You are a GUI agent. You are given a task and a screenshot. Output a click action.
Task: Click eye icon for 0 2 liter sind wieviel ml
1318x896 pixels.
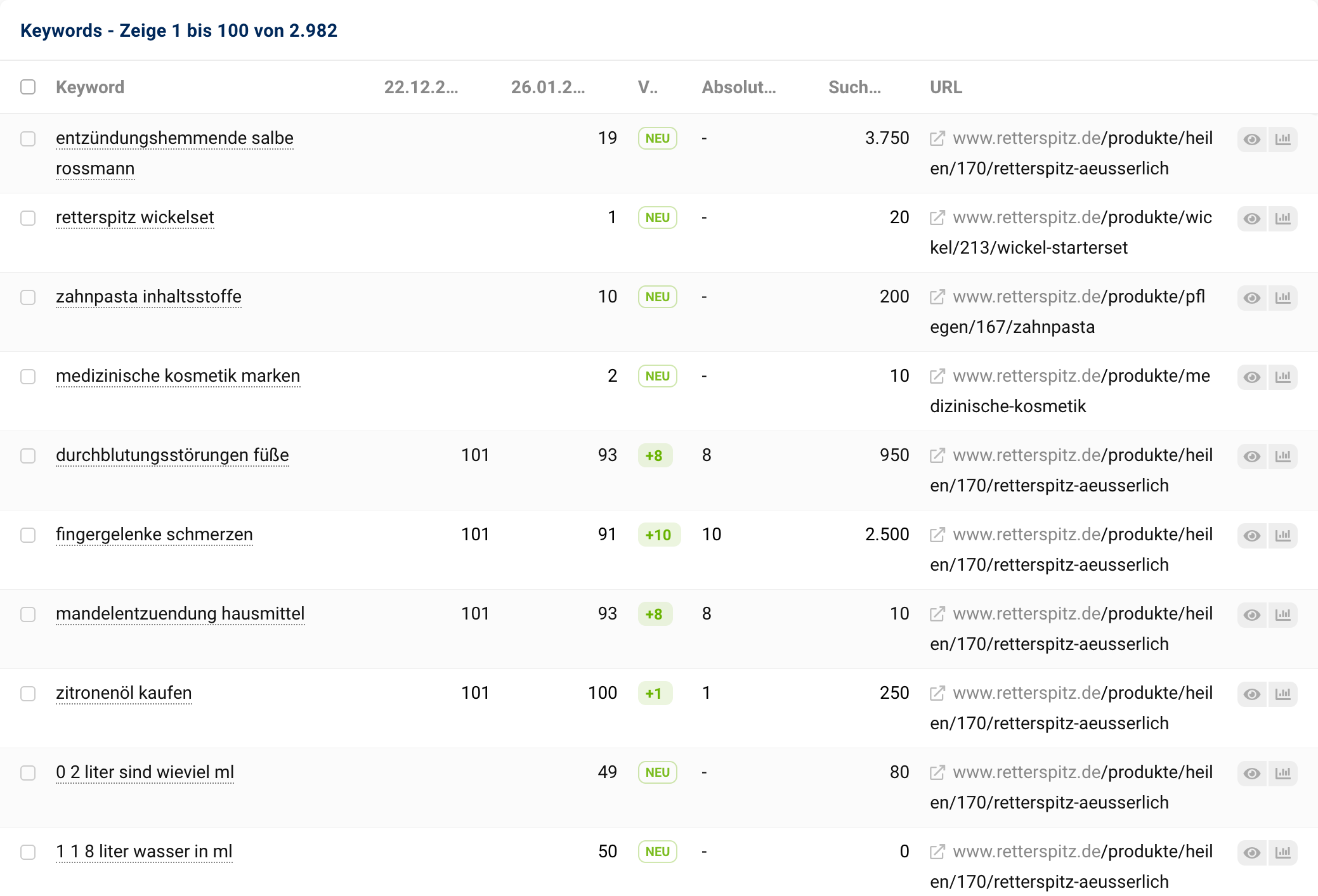click(x=1251, y=774)
